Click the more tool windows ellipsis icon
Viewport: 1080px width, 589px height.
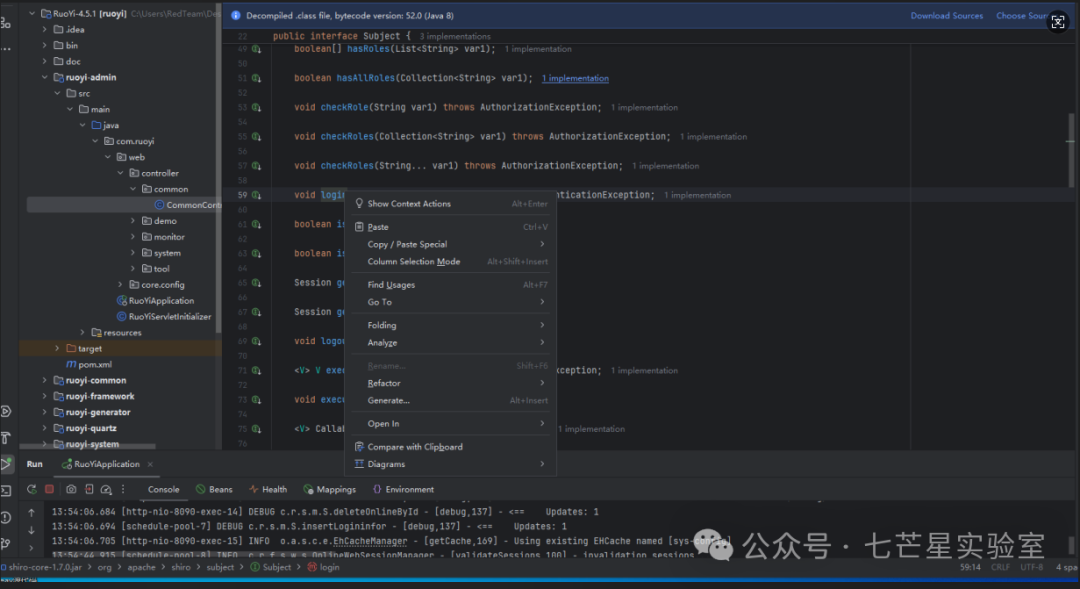click(6, 49)
